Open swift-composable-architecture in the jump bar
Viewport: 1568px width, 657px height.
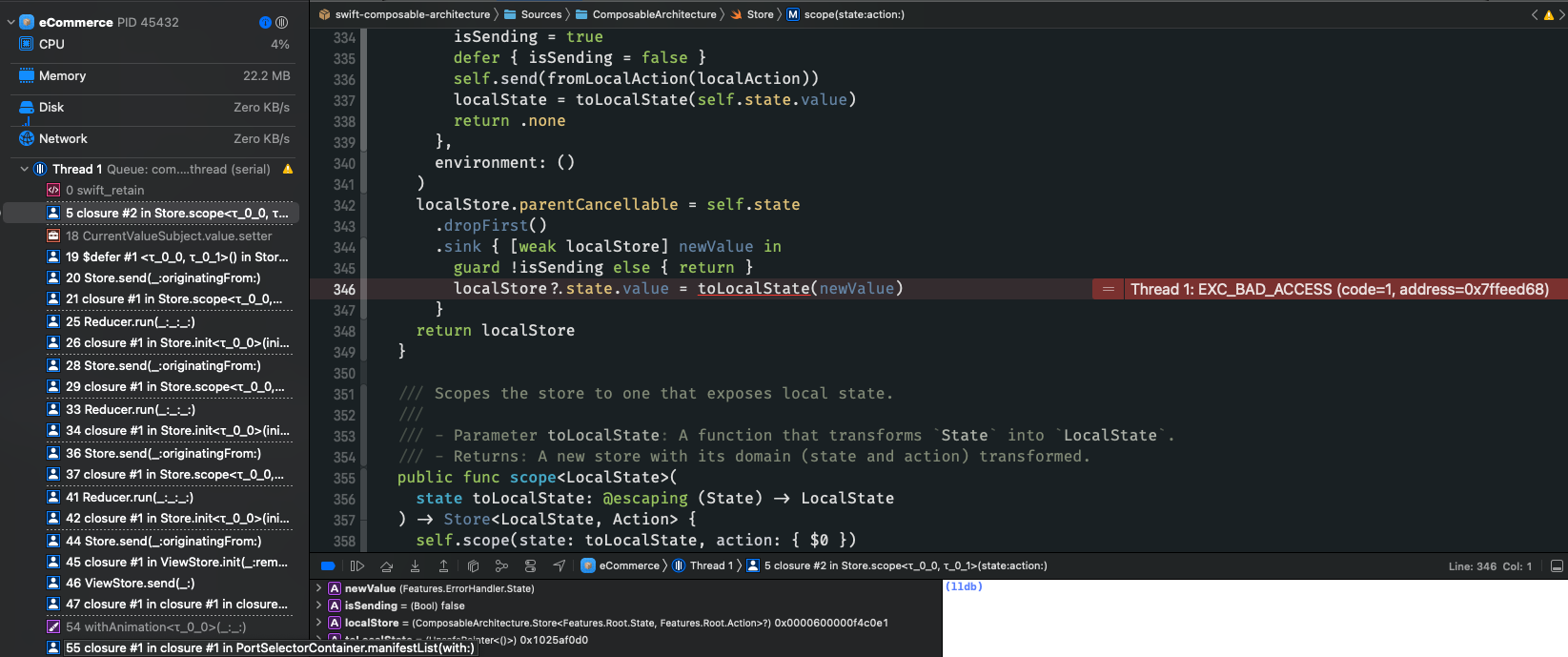tap(404, 14)
